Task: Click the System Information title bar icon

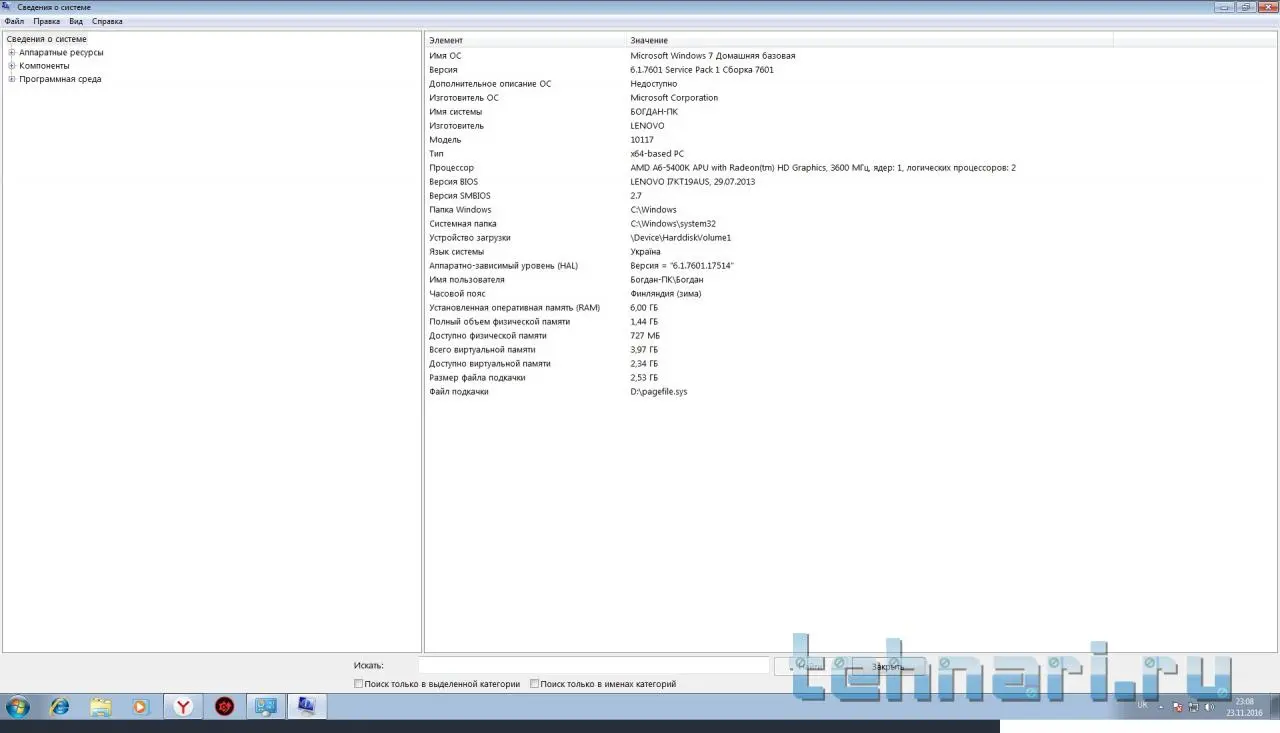Action: (8, 7)
